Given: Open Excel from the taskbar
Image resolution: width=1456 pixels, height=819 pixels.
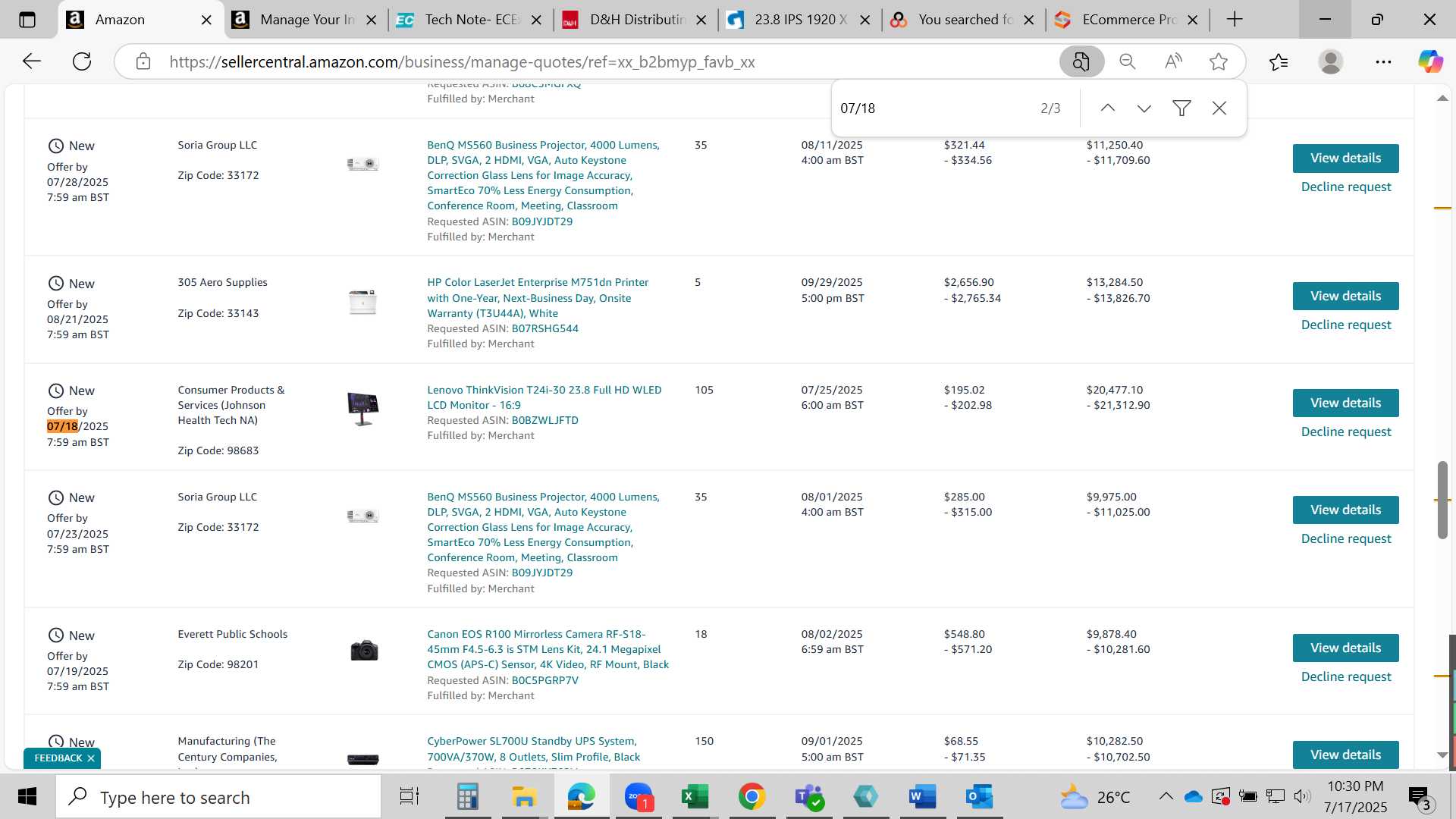Looking at the screenshot, I should (695, 797).
